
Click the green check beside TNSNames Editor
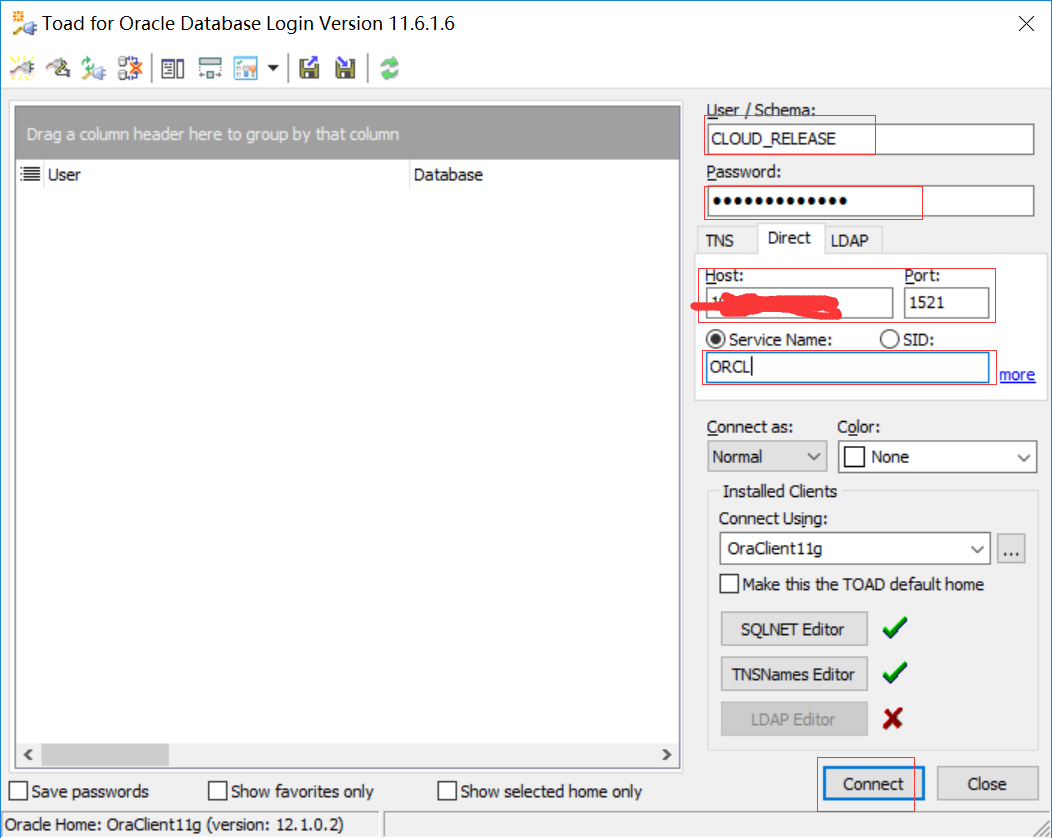(x=894, y=672)
